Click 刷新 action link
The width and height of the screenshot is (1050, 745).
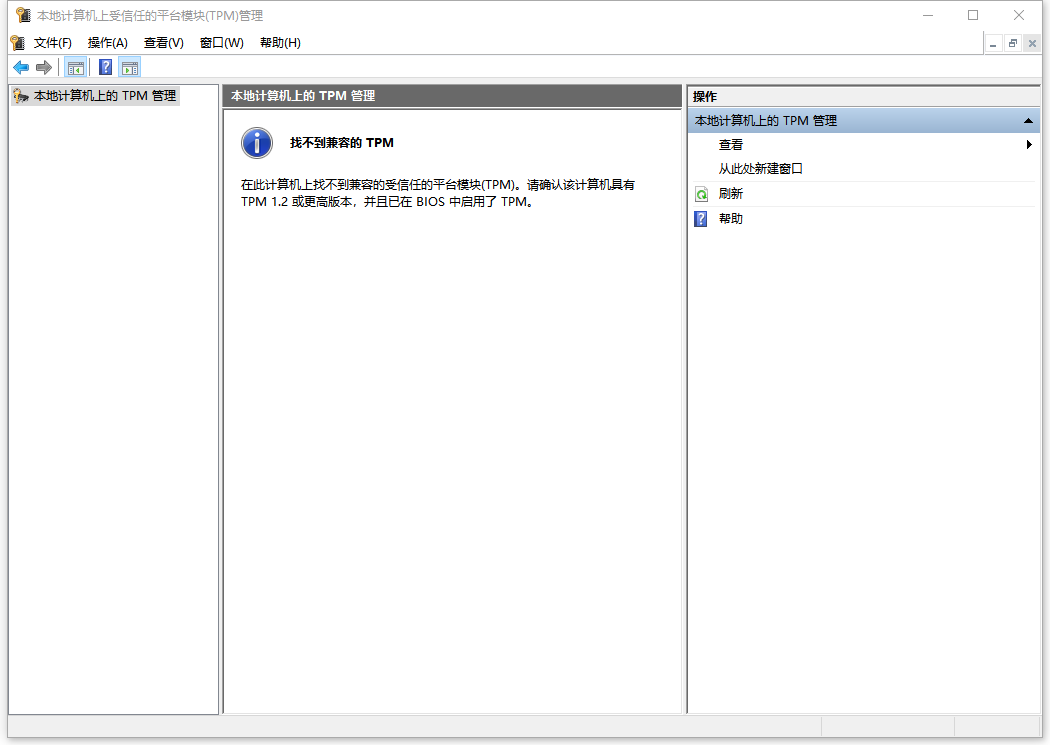tap(731, 194)
